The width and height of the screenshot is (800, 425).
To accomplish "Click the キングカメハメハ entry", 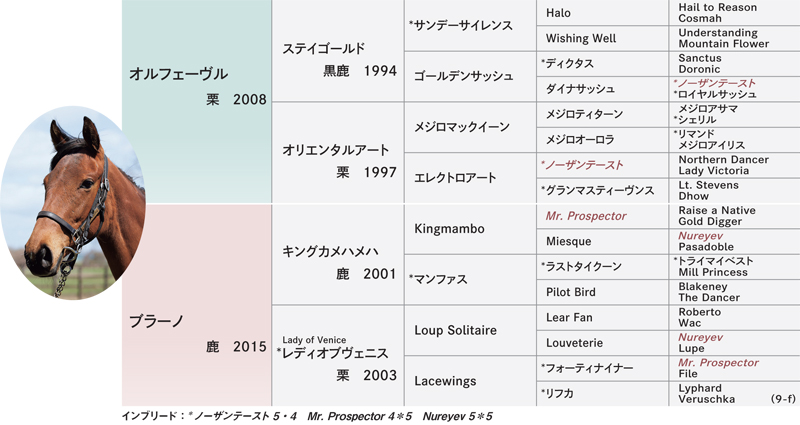I will click(x=338, y=255).
